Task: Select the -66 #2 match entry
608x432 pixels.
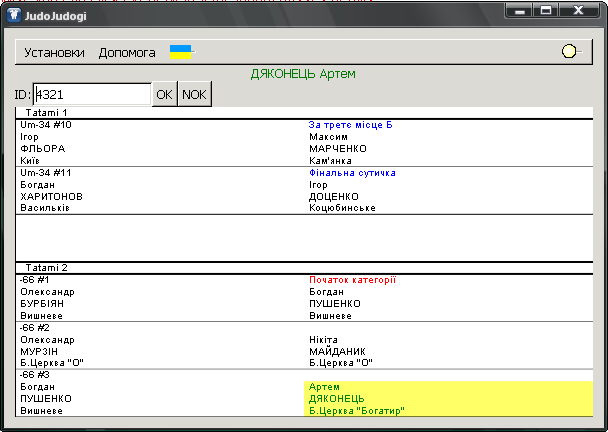Action: pyautogui.click(x=36, y=327)
